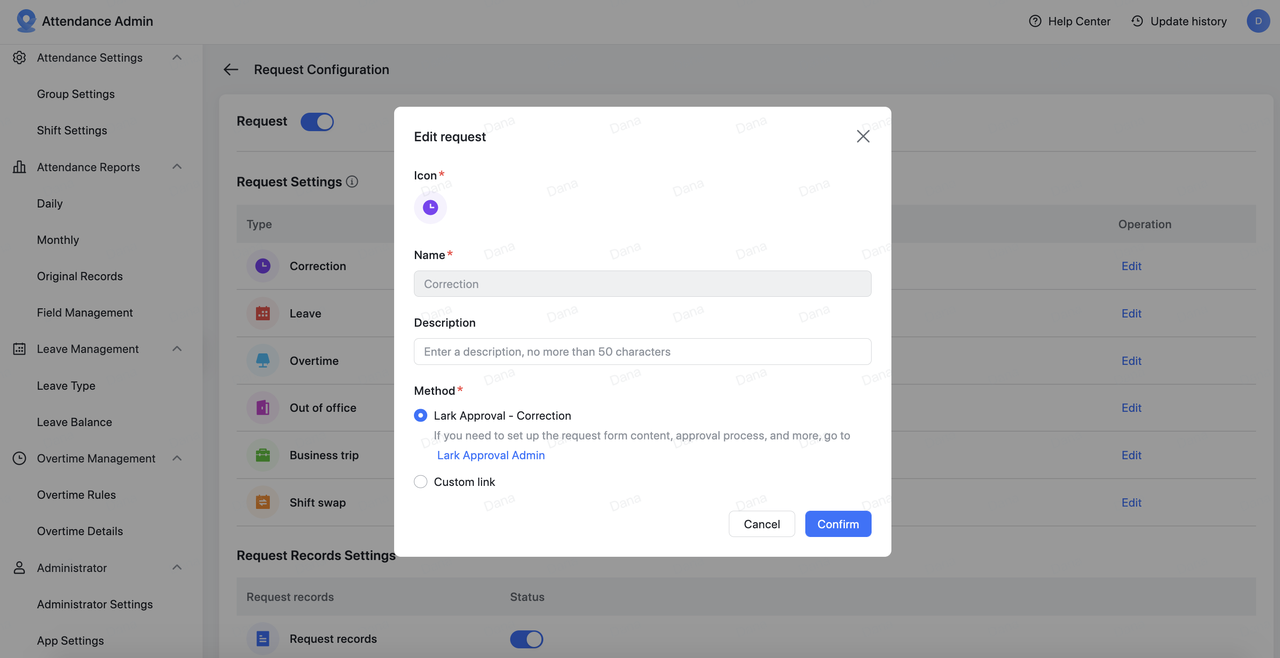Image resolution: width=1280 pixels, height=658 pixels.
Task: Click the back arrow beside Request Configuration
Action: click(x=231, y=70)
